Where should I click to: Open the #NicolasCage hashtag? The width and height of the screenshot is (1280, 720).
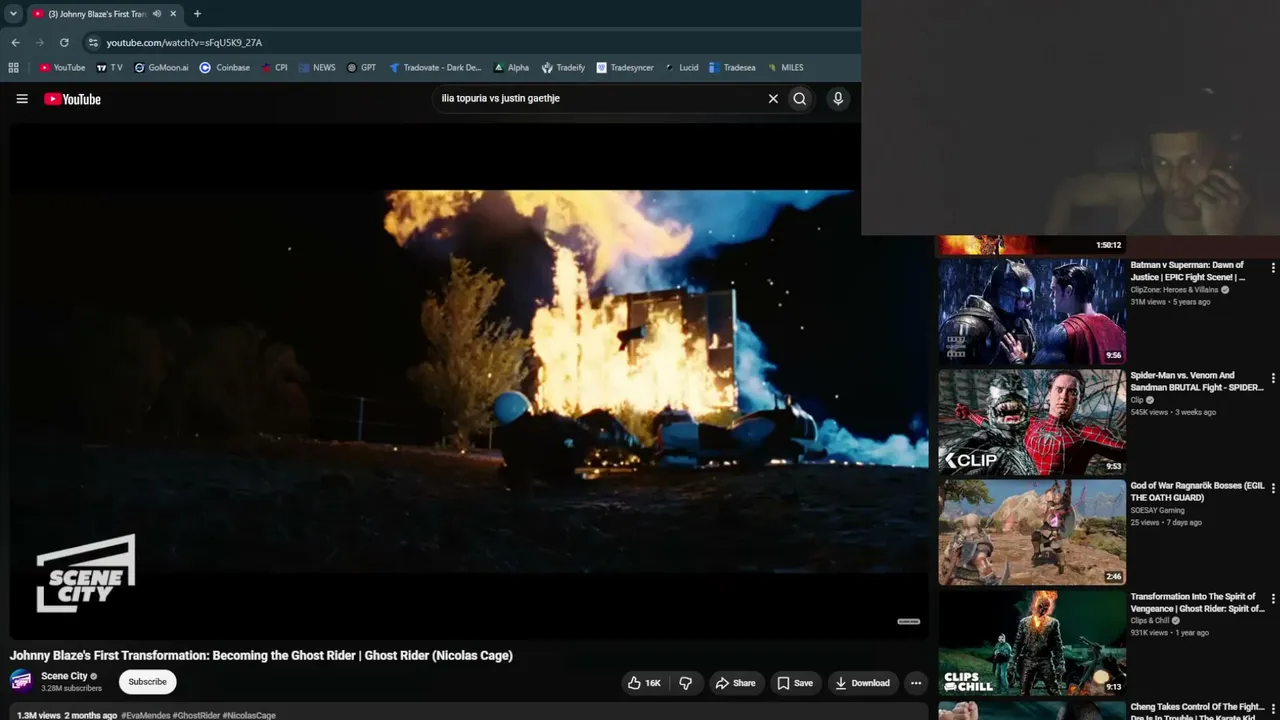coord(249,715)
